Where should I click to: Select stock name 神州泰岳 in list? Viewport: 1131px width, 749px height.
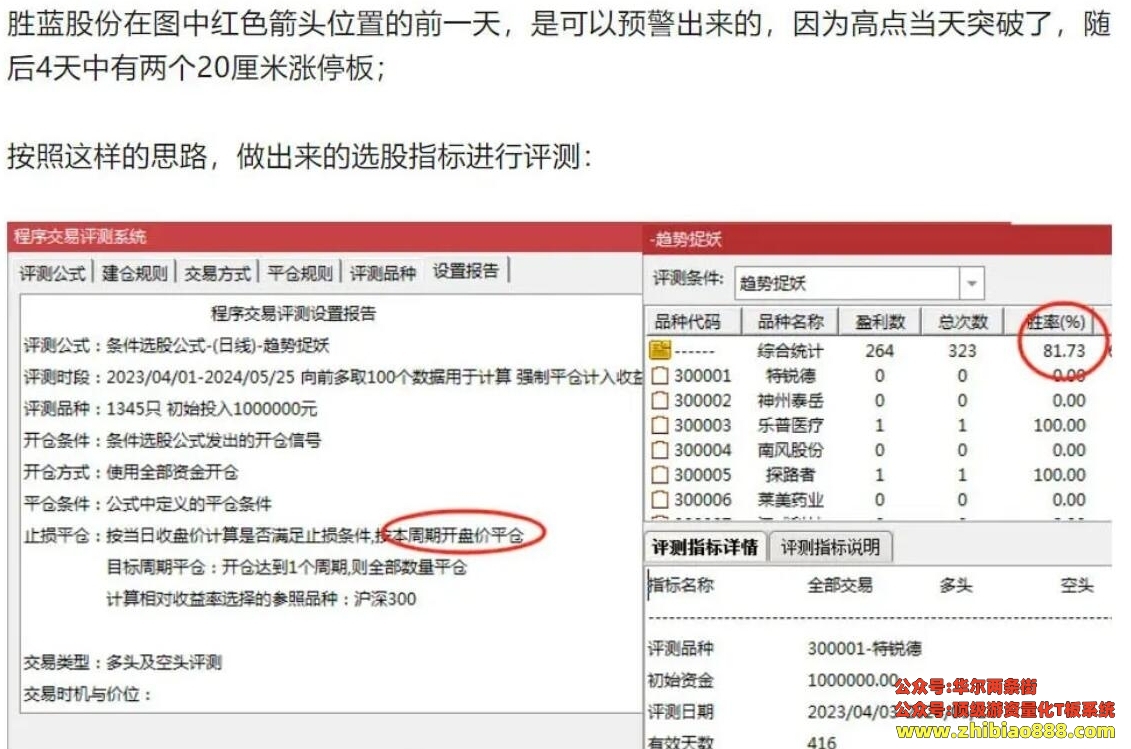[x=791, y=400]
